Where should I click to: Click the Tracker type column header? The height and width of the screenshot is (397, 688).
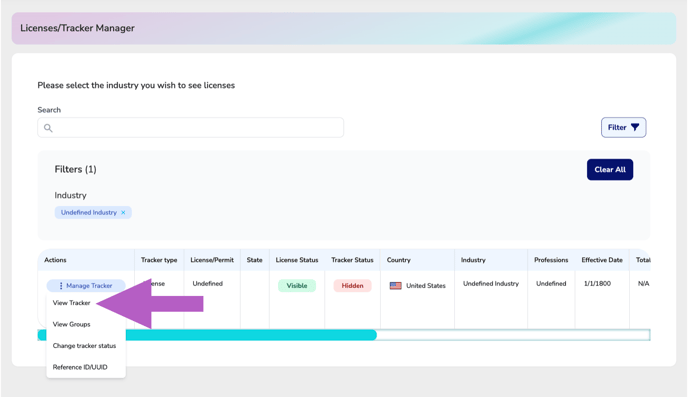[x=159, y=260]
